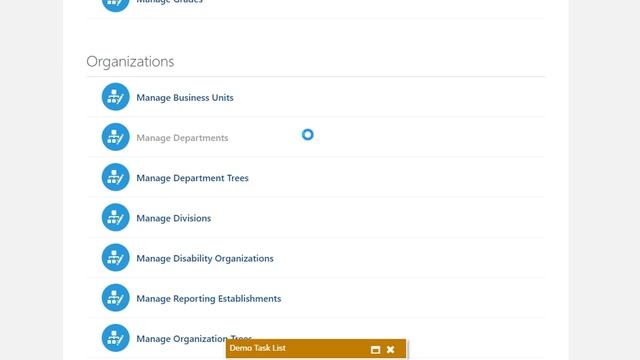Open the Manage Disability Organizations link
640x360 pixels.
click(x=205, y=258)
